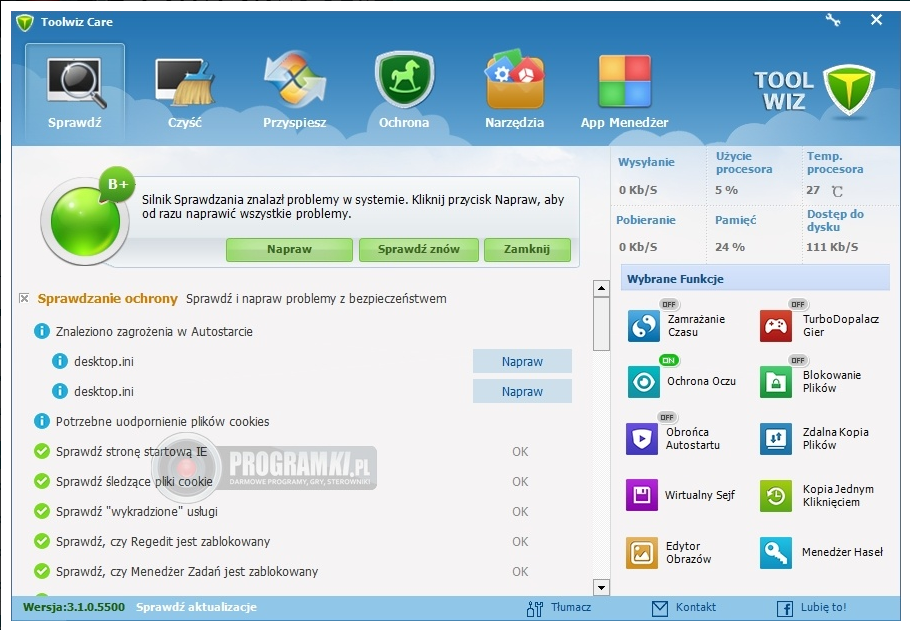Click the Kontakt label

tap(695, 607)
